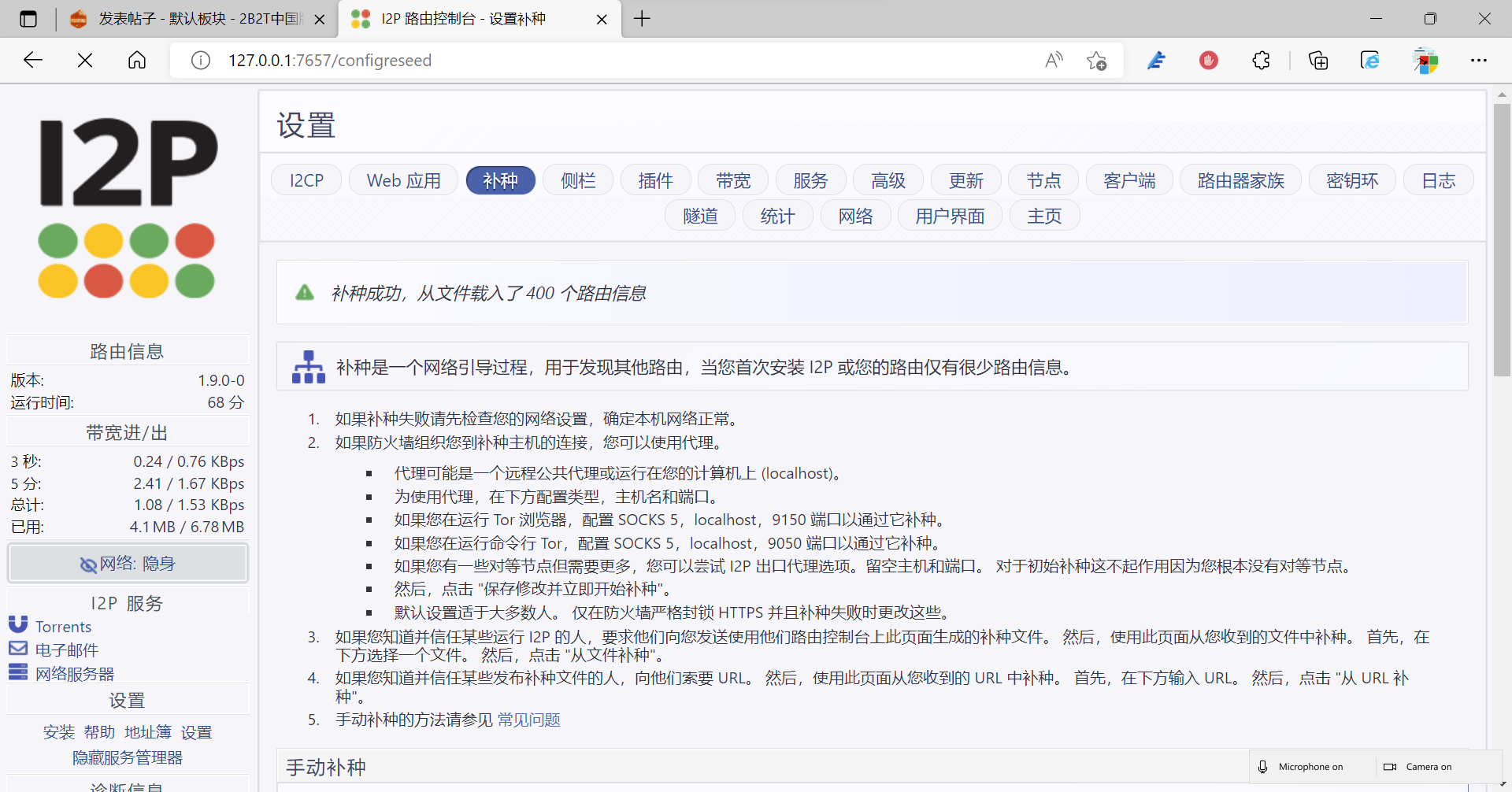Viewport: 1512px width, 792px height.
Task: Open the 带宽 settings tab
Action: 733,180
